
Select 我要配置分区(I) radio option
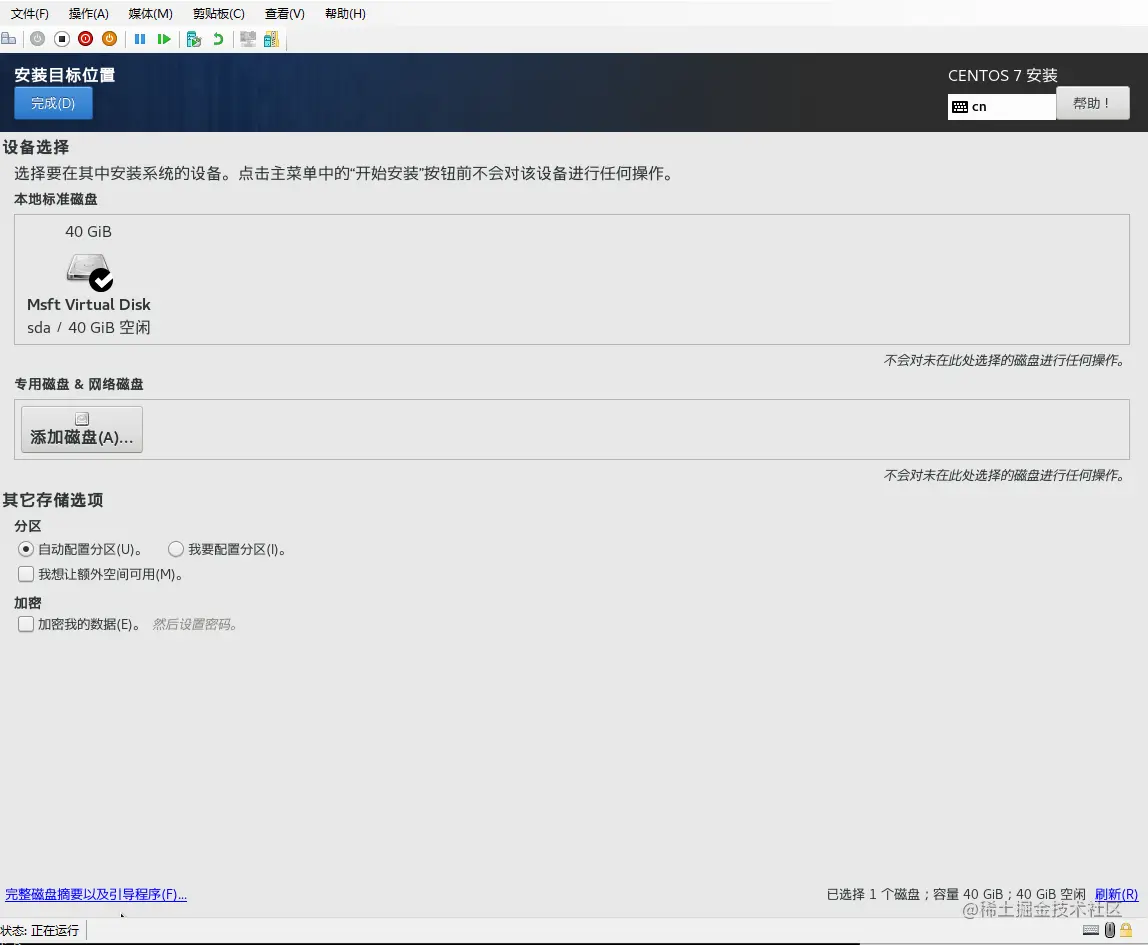(x=176, y=549)
